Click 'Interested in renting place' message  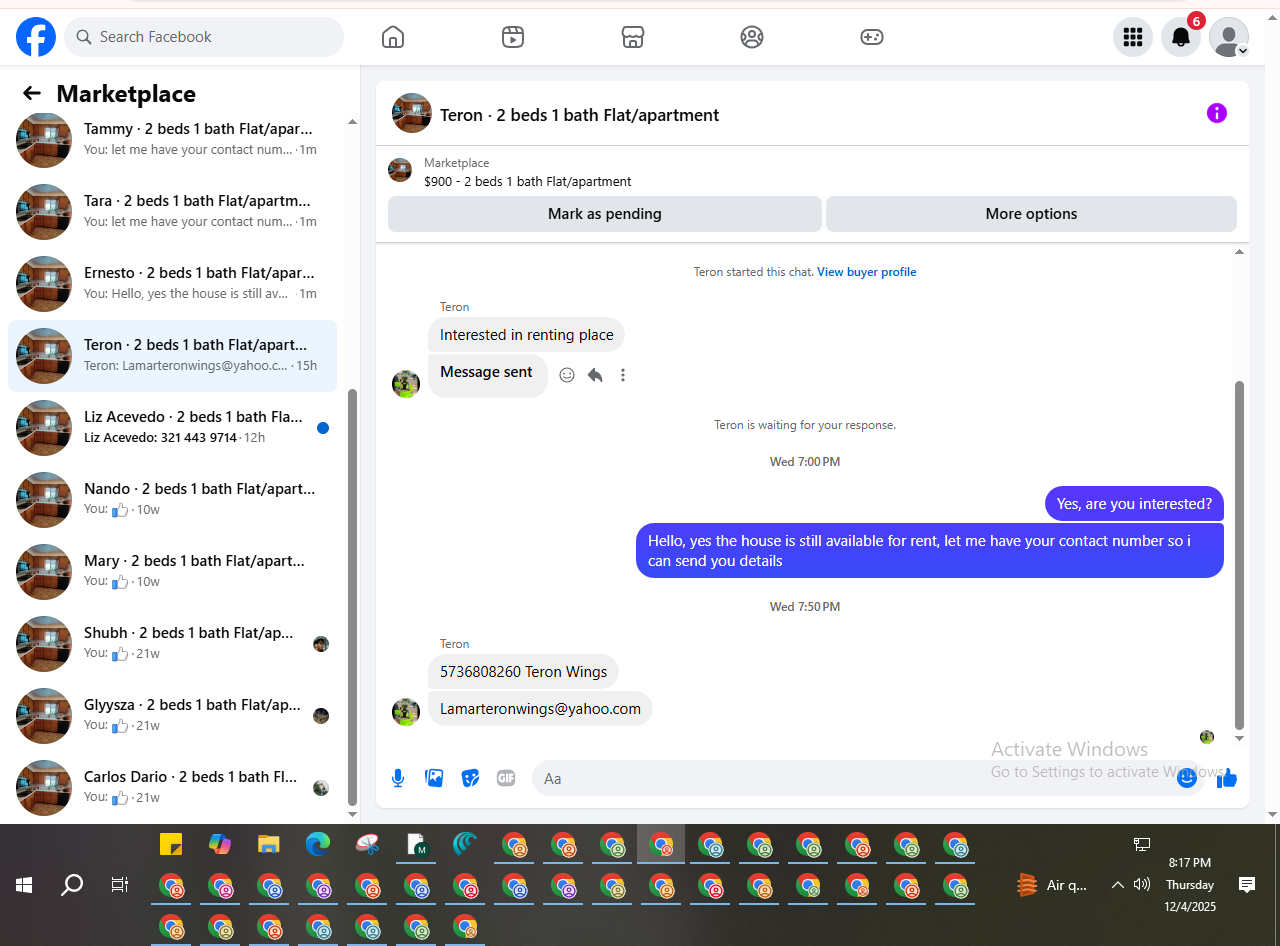(x=527, y=335)
